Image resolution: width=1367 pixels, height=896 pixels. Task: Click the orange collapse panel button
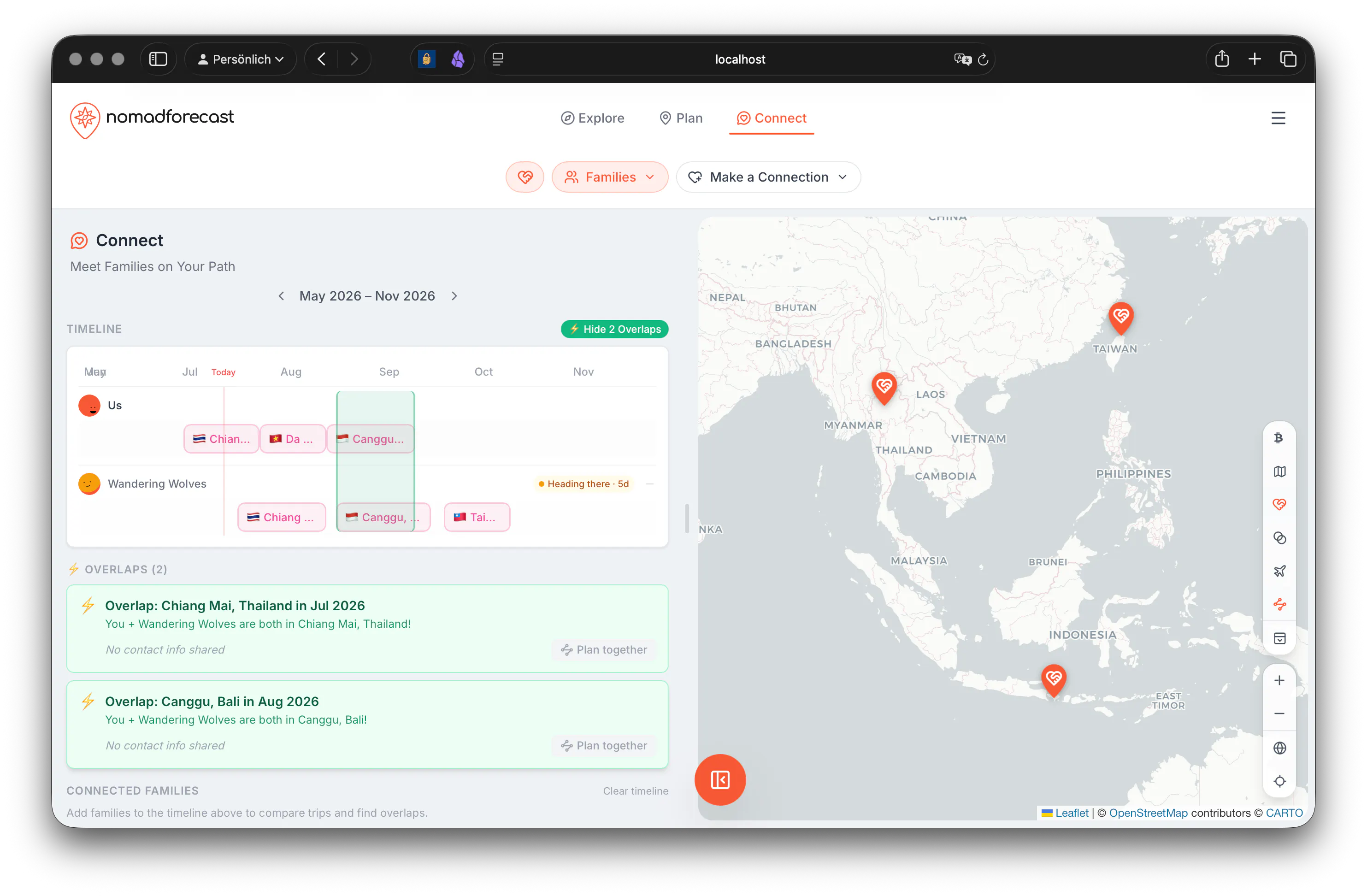pyautogui.click(x=720, y=779)
